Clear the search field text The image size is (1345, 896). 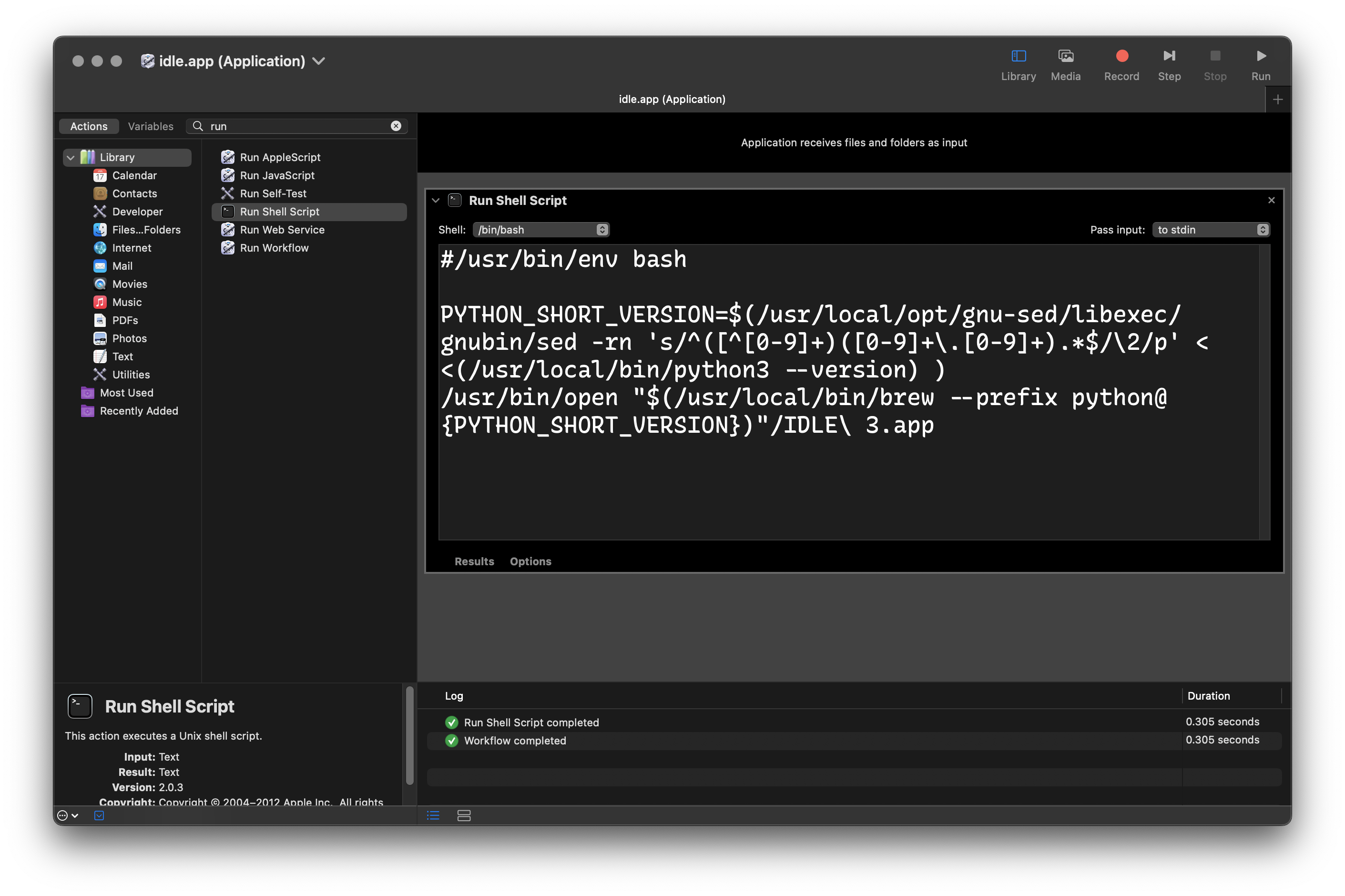(x=396, y=126)
